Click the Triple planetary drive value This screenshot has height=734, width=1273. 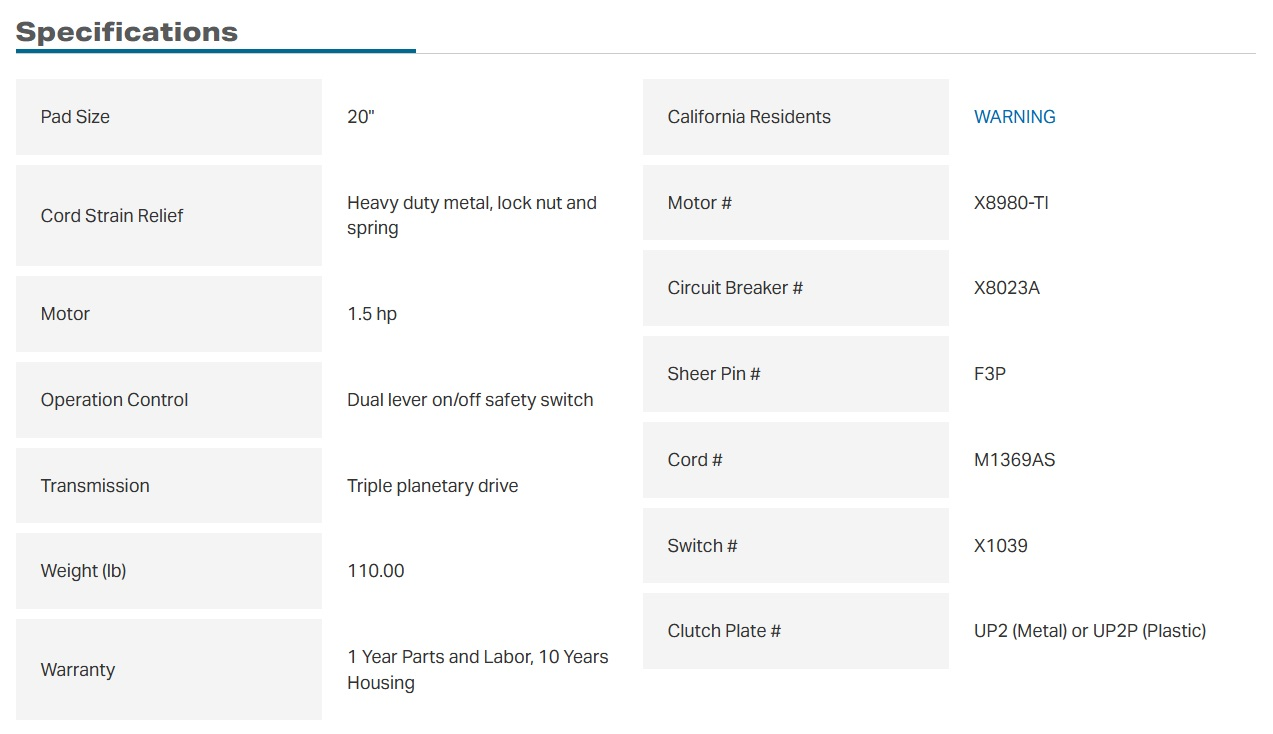click(432, 486)
